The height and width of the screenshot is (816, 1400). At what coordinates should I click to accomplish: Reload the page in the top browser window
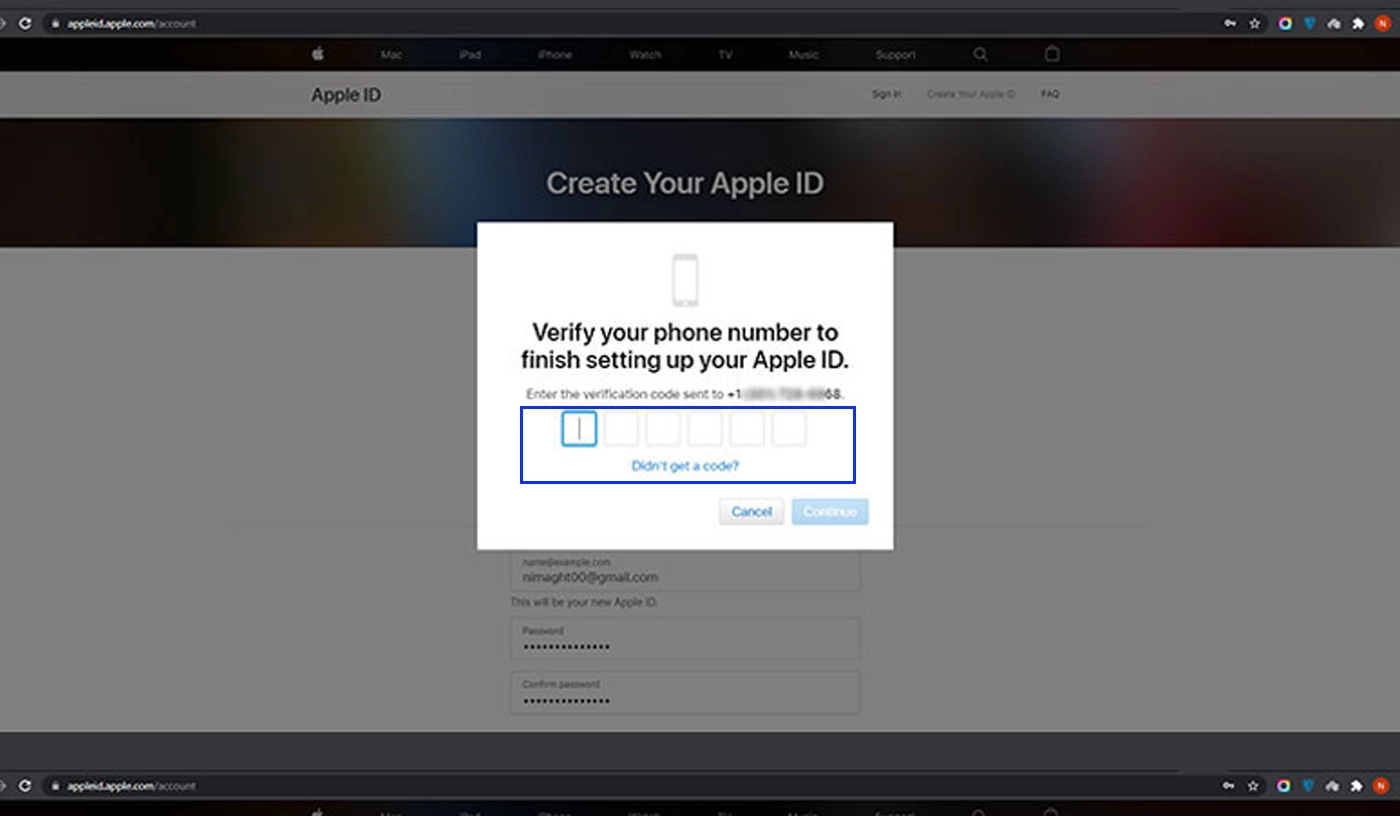tap(24, 24)
